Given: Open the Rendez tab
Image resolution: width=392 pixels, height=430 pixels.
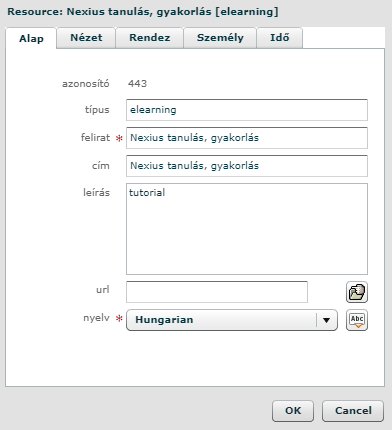Looking at the screenshot, I should pos(150,38).
